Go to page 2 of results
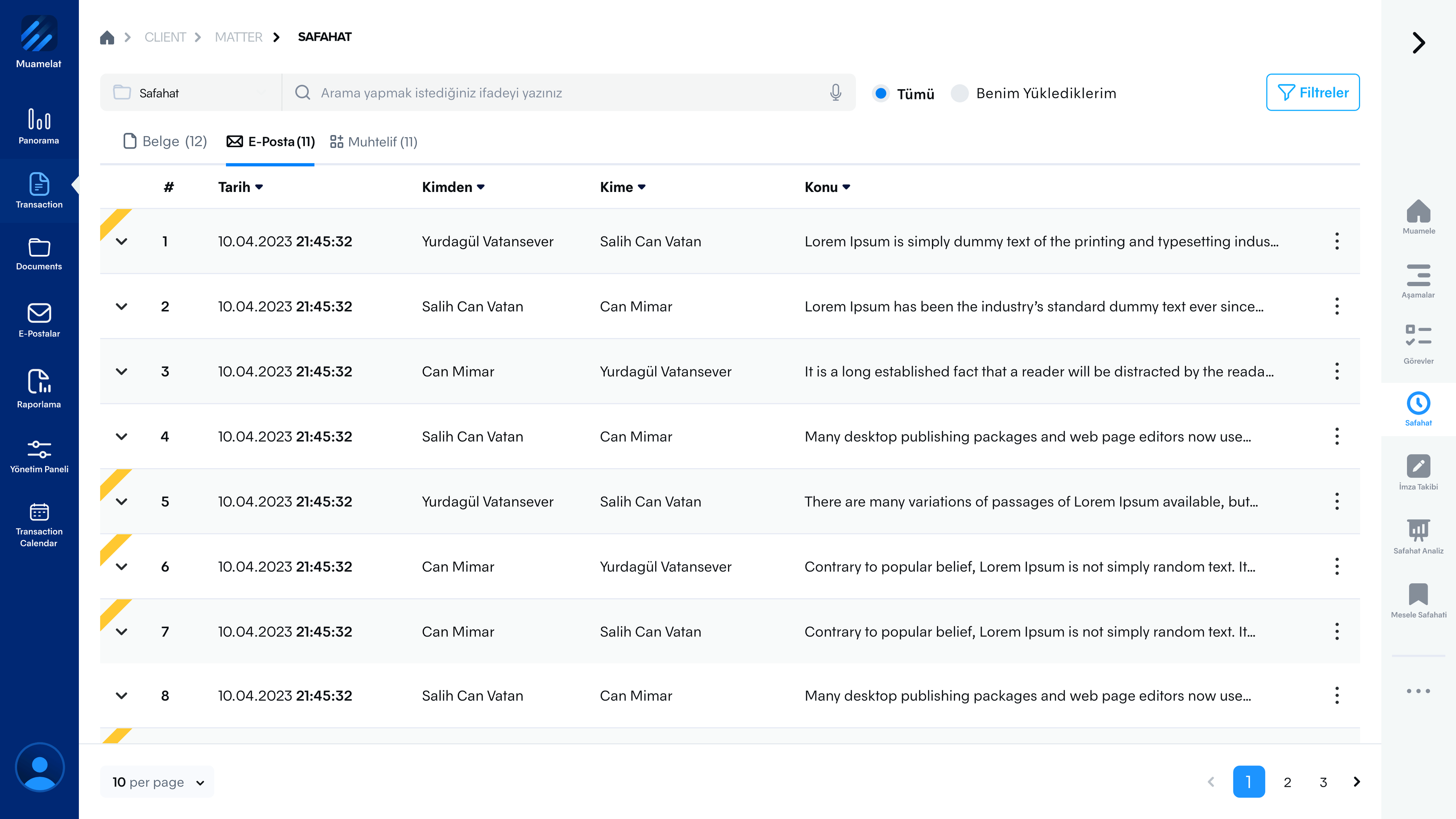The image size is (1456, 819). [1287, 782]
